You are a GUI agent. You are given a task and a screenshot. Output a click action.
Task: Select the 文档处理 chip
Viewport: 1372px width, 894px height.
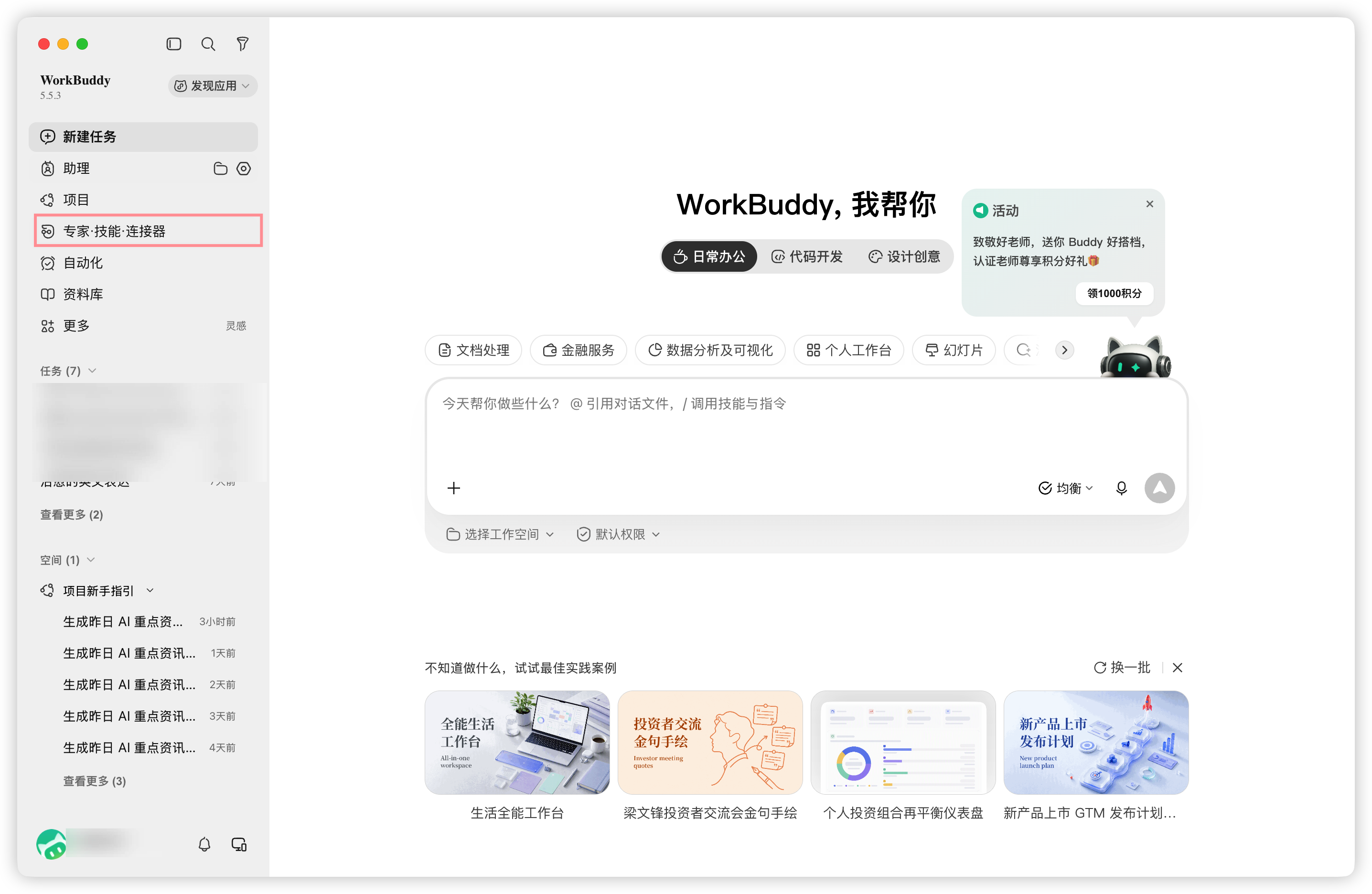[473, 350]
